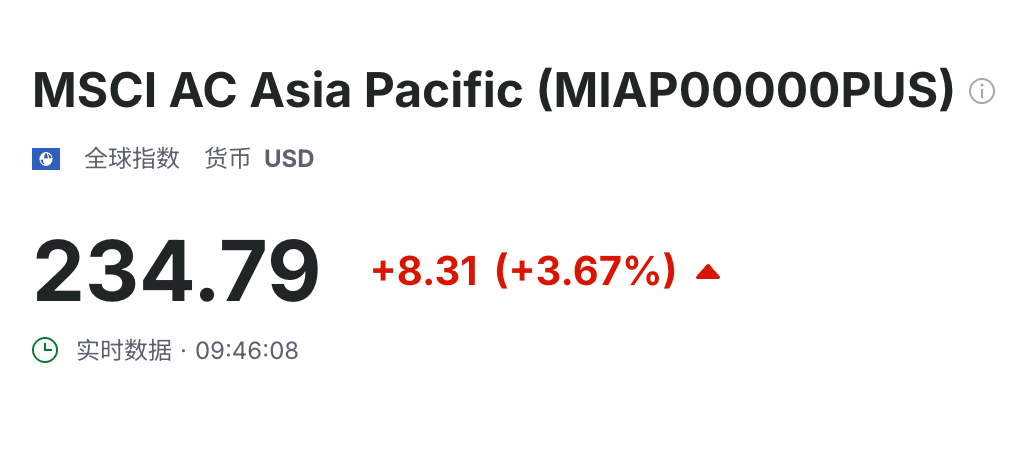
Task: Click the integer part 234 of the price
Action: coord(116,271)
